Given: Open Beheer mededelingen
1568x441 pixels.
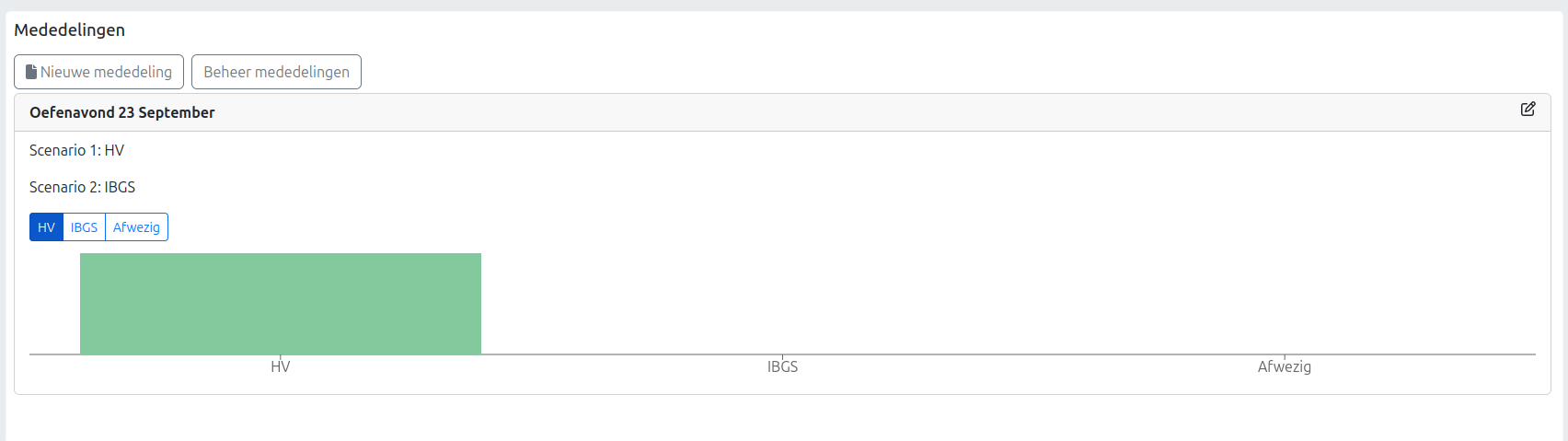Looking at the screenshot, I should coord(276,72).
